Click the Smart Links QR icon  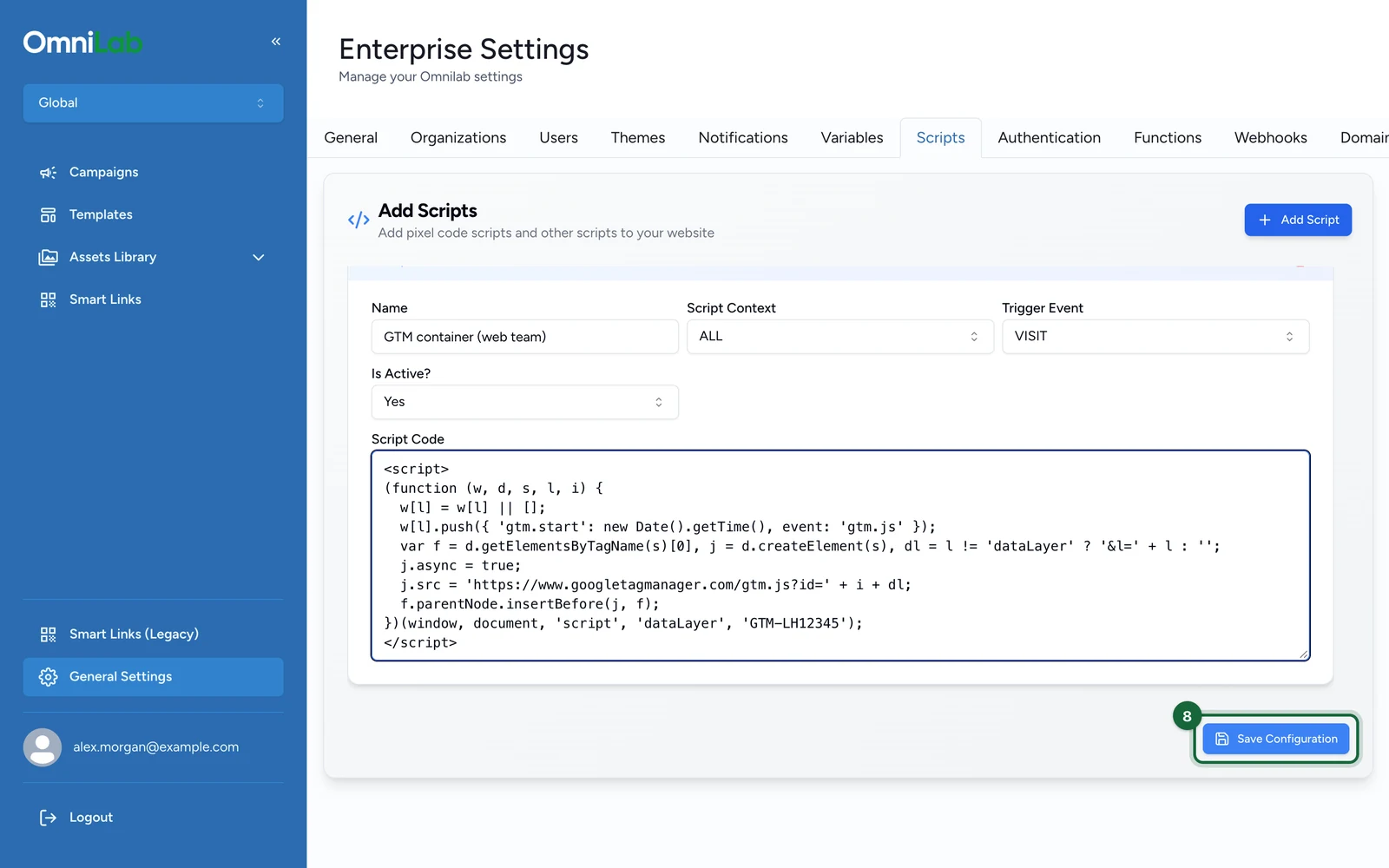click(48, 299)
